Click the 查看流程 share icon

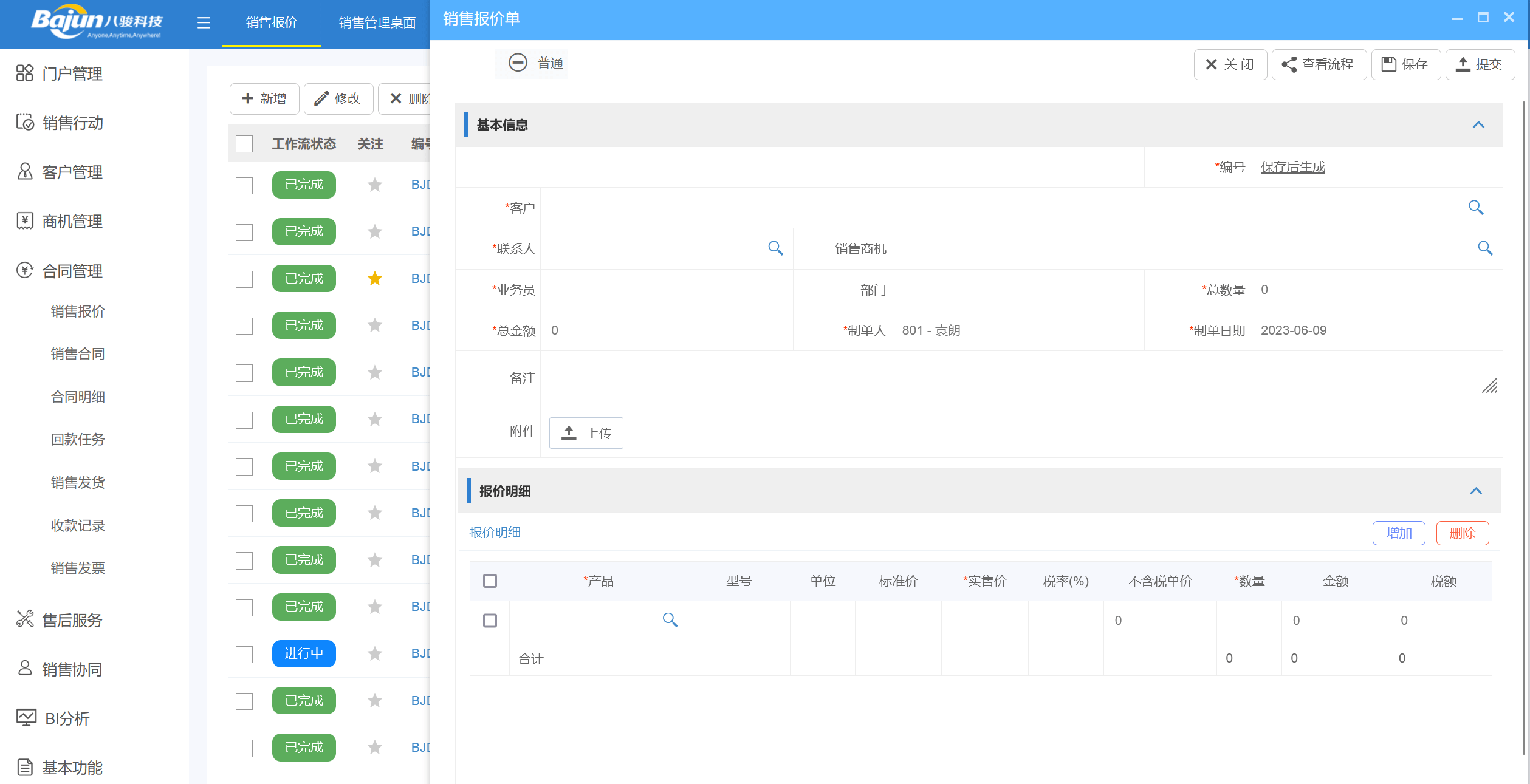click(1289, 64)
